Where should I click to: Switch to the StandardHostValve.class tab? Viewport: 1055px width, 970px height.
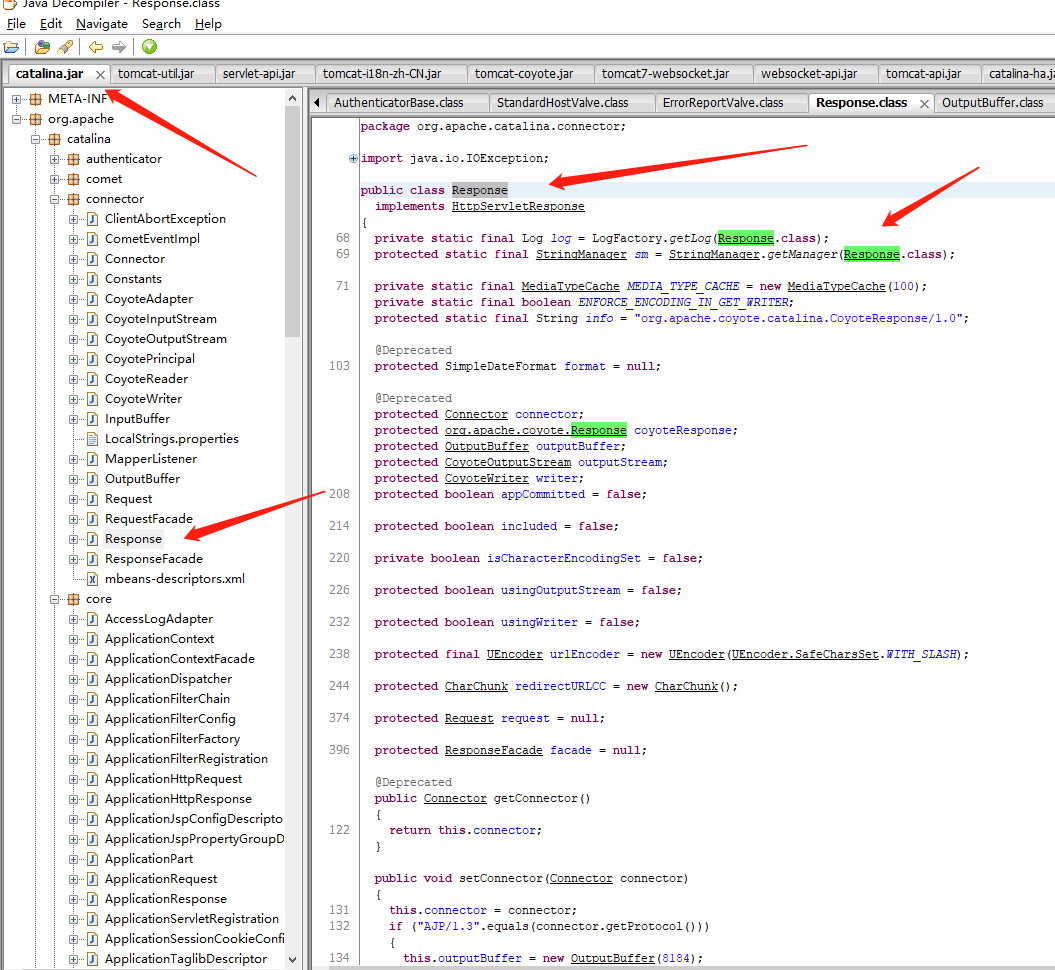click(562, 103)
